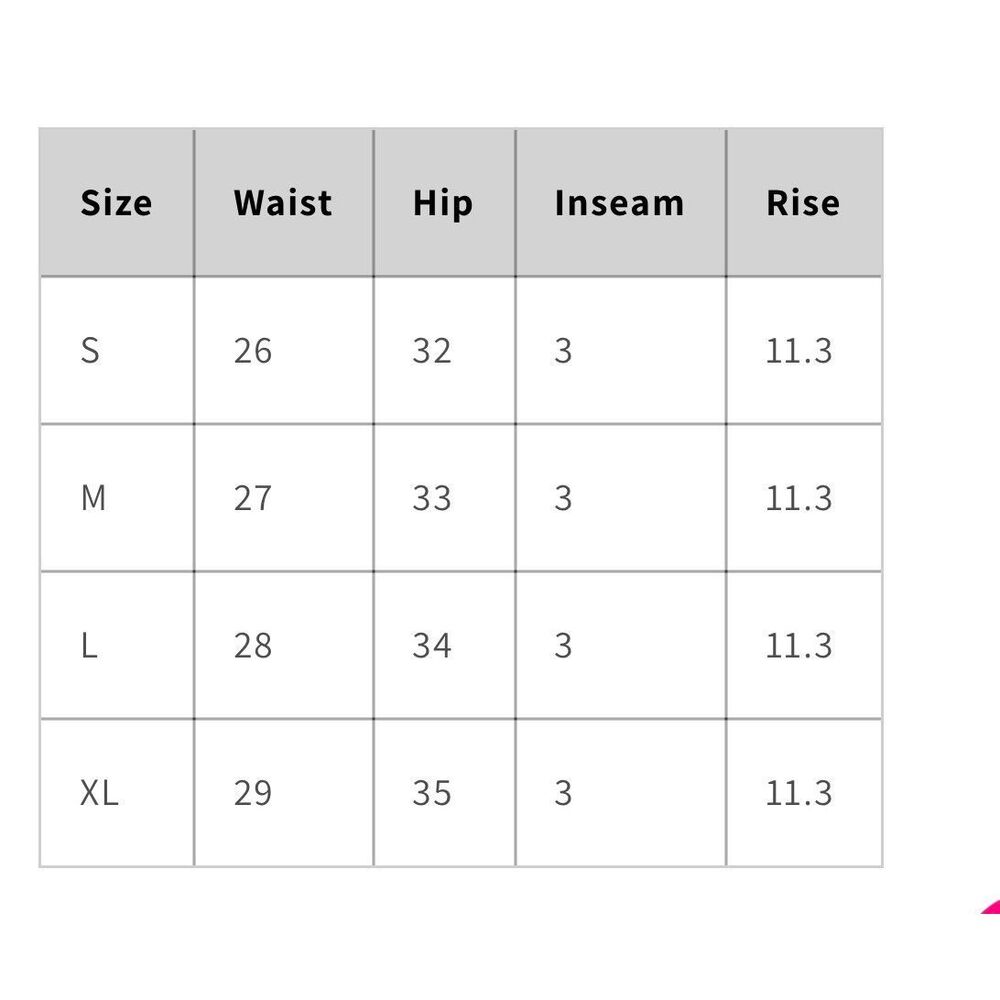
Task: Click the Size column header
Action: point(116,203)
